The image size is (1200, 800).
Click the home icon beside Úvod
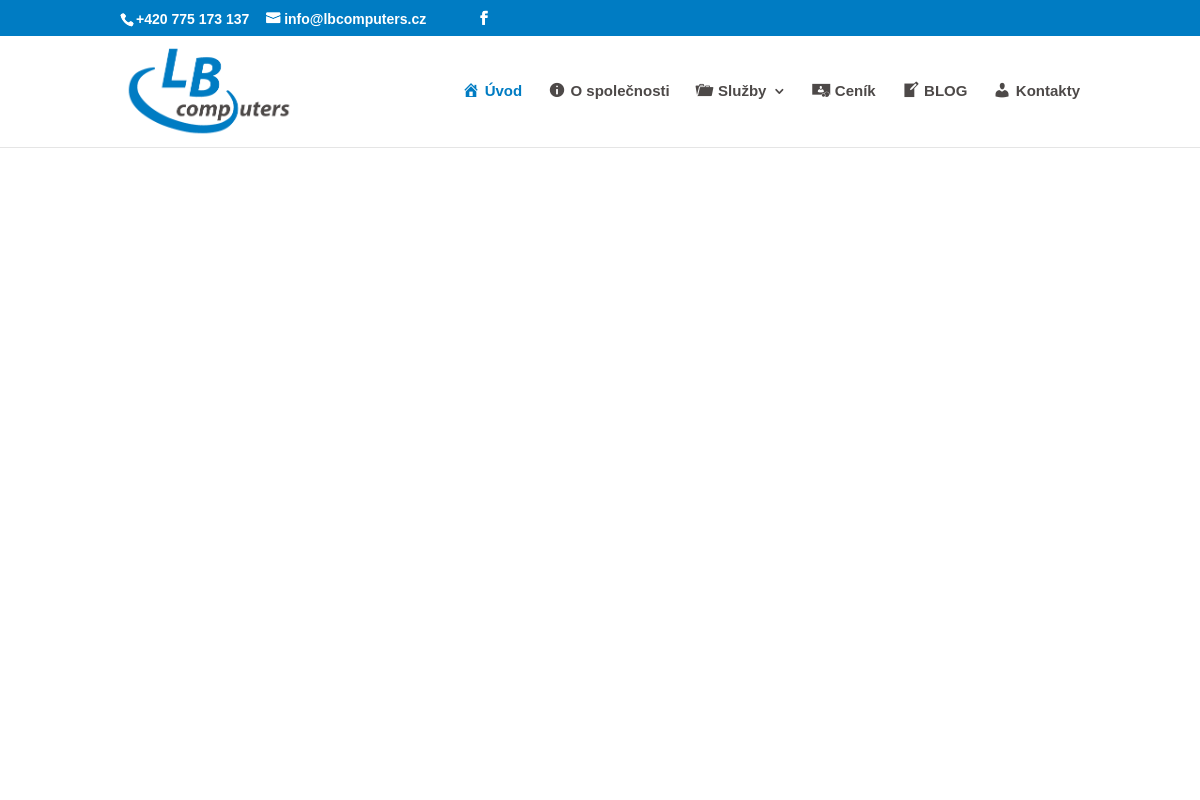471,90
